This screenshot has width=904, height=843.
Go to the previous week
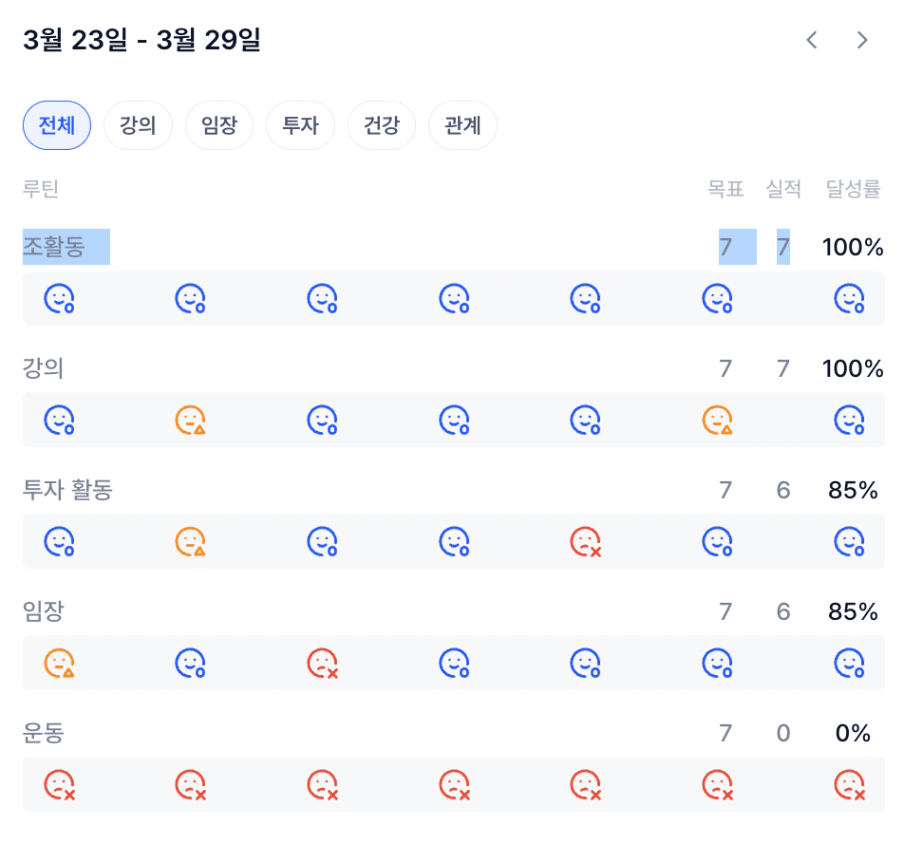pos(812,40)
